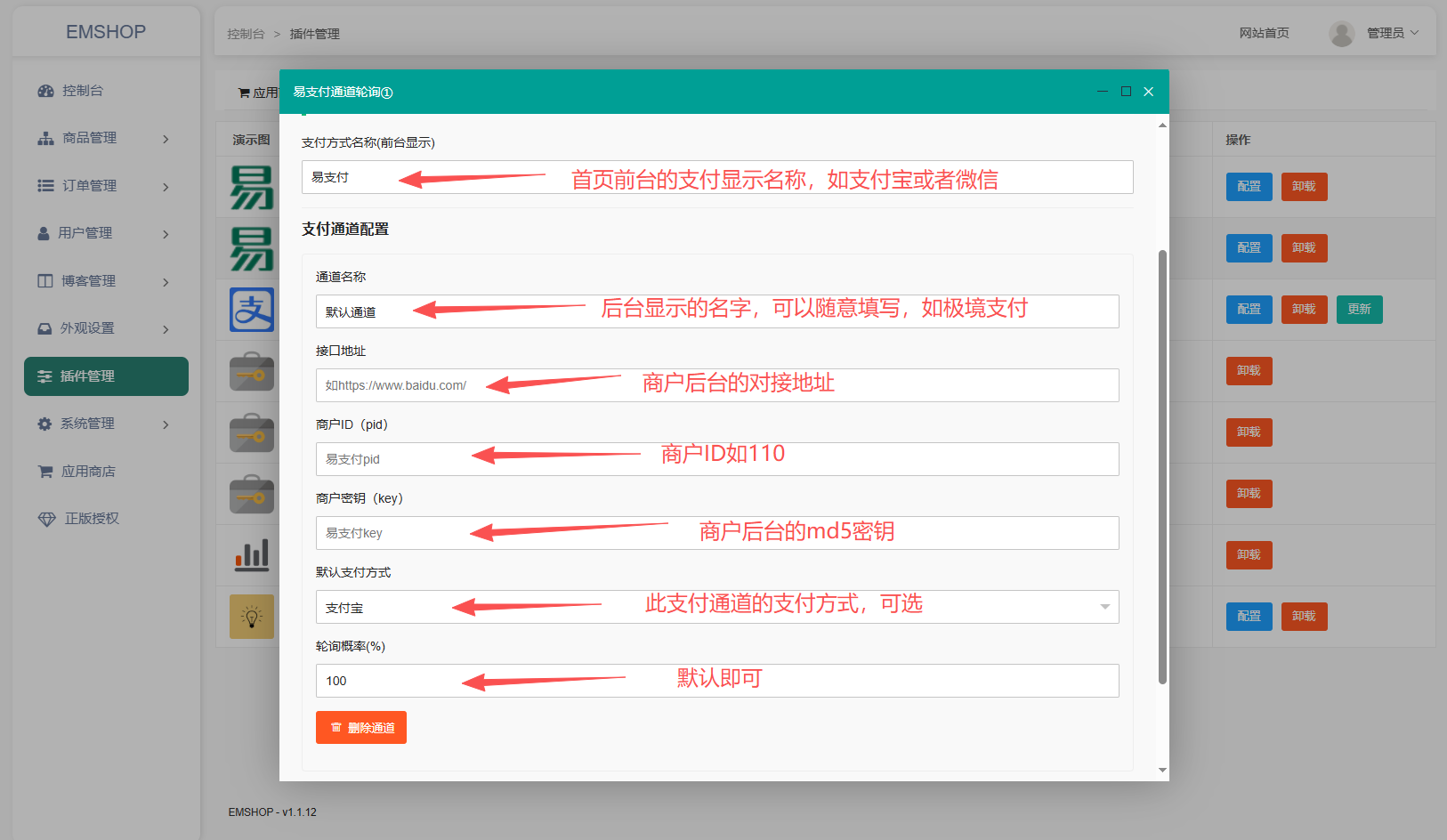Click the admin user avatar icon
Viewport: 1447px width, 840px height.
click(1341, 34)
